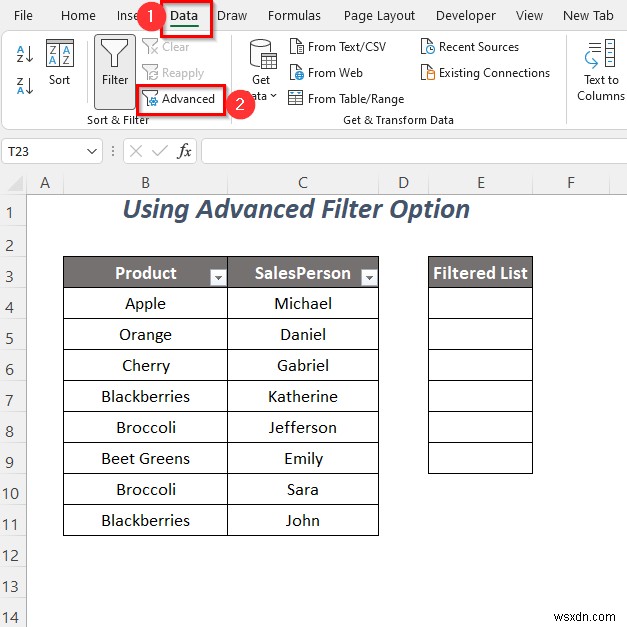Select the empty cell below Filtered List
Image resolution: width=627 pixels, height=627 pixels.
[x=480, y=304]
